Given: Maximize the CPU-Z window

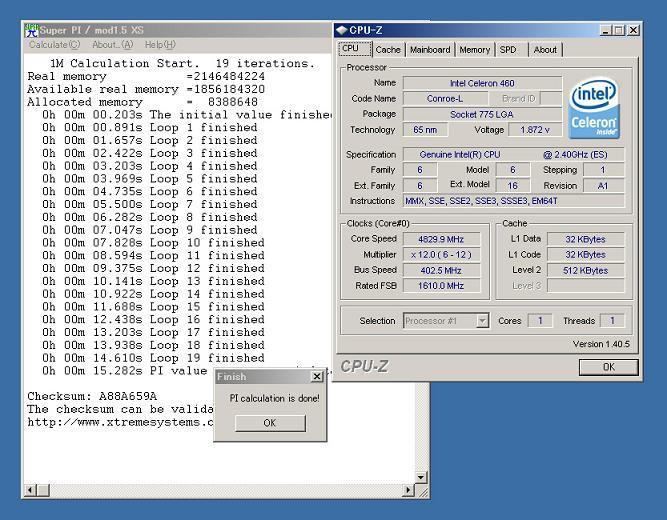Looking at the screenshot, I should pos(619,30).
